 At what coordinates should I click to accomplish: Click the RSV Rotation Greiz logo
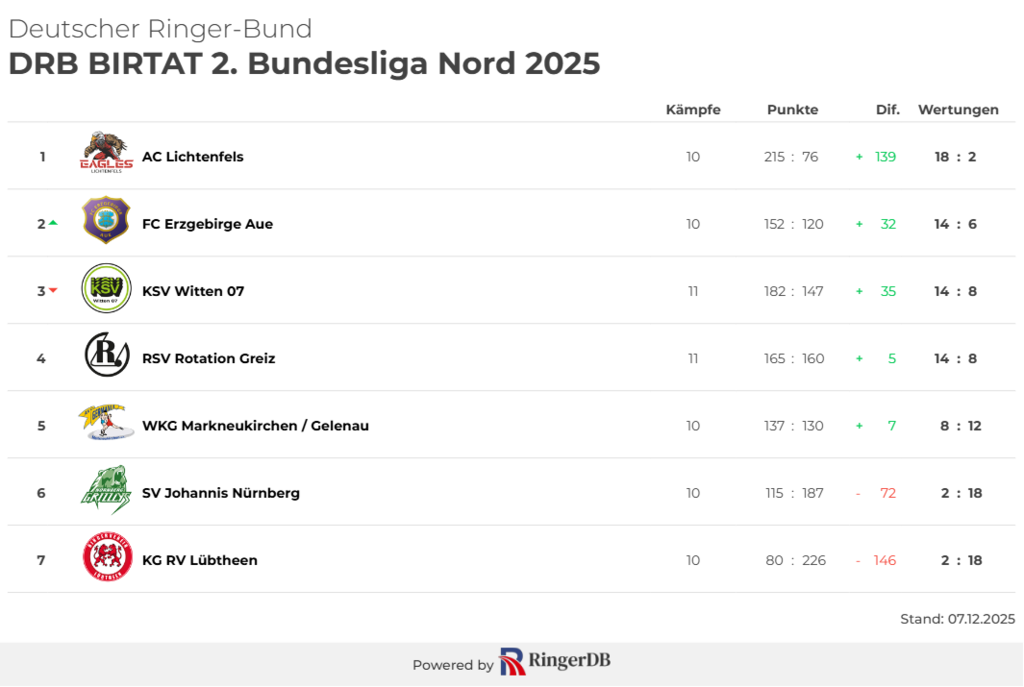pyautogui.click(x=106, y=356)
